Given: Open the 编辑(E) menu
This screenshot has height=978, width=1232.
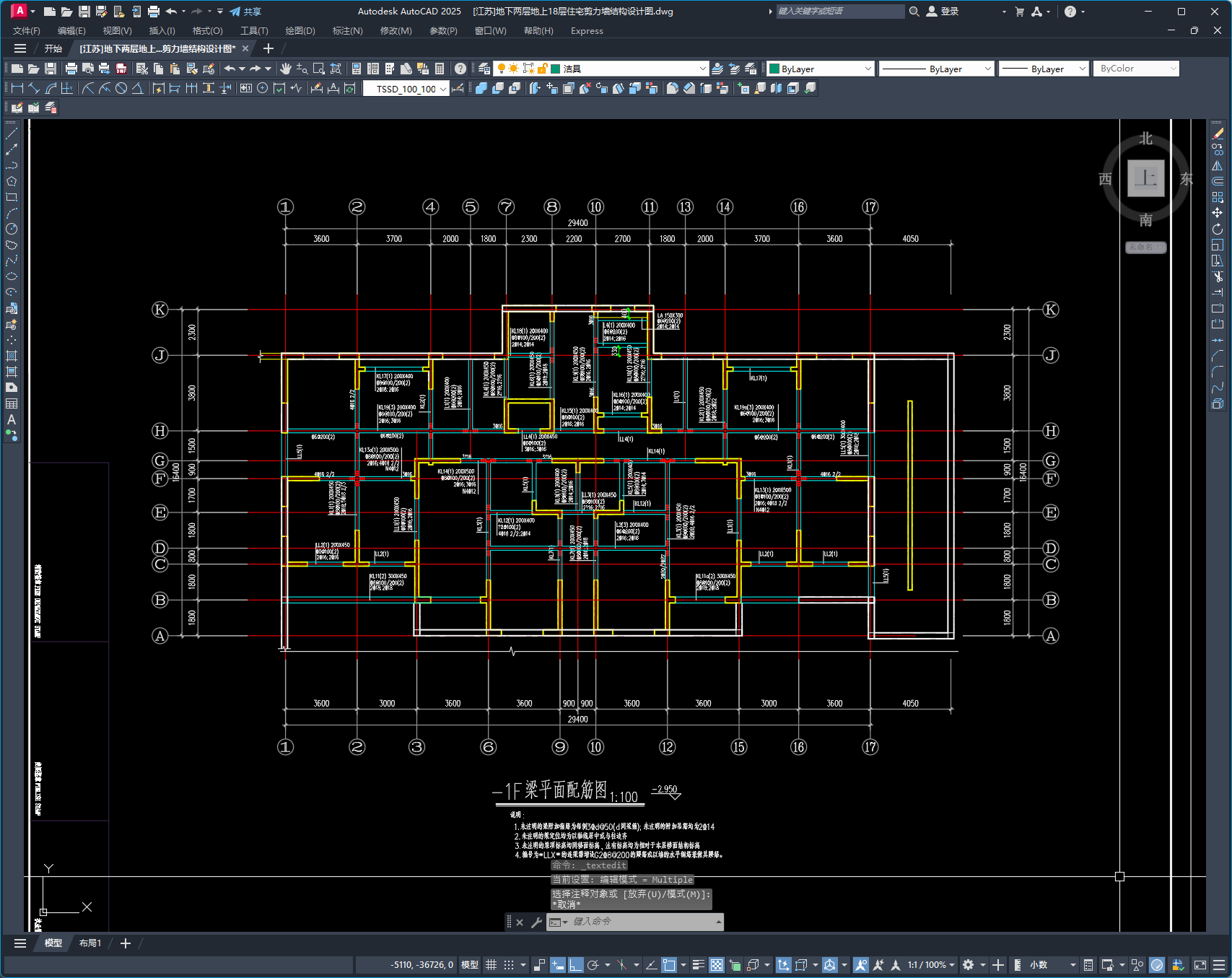Looking at the screenshot, I should coord(71,31).
